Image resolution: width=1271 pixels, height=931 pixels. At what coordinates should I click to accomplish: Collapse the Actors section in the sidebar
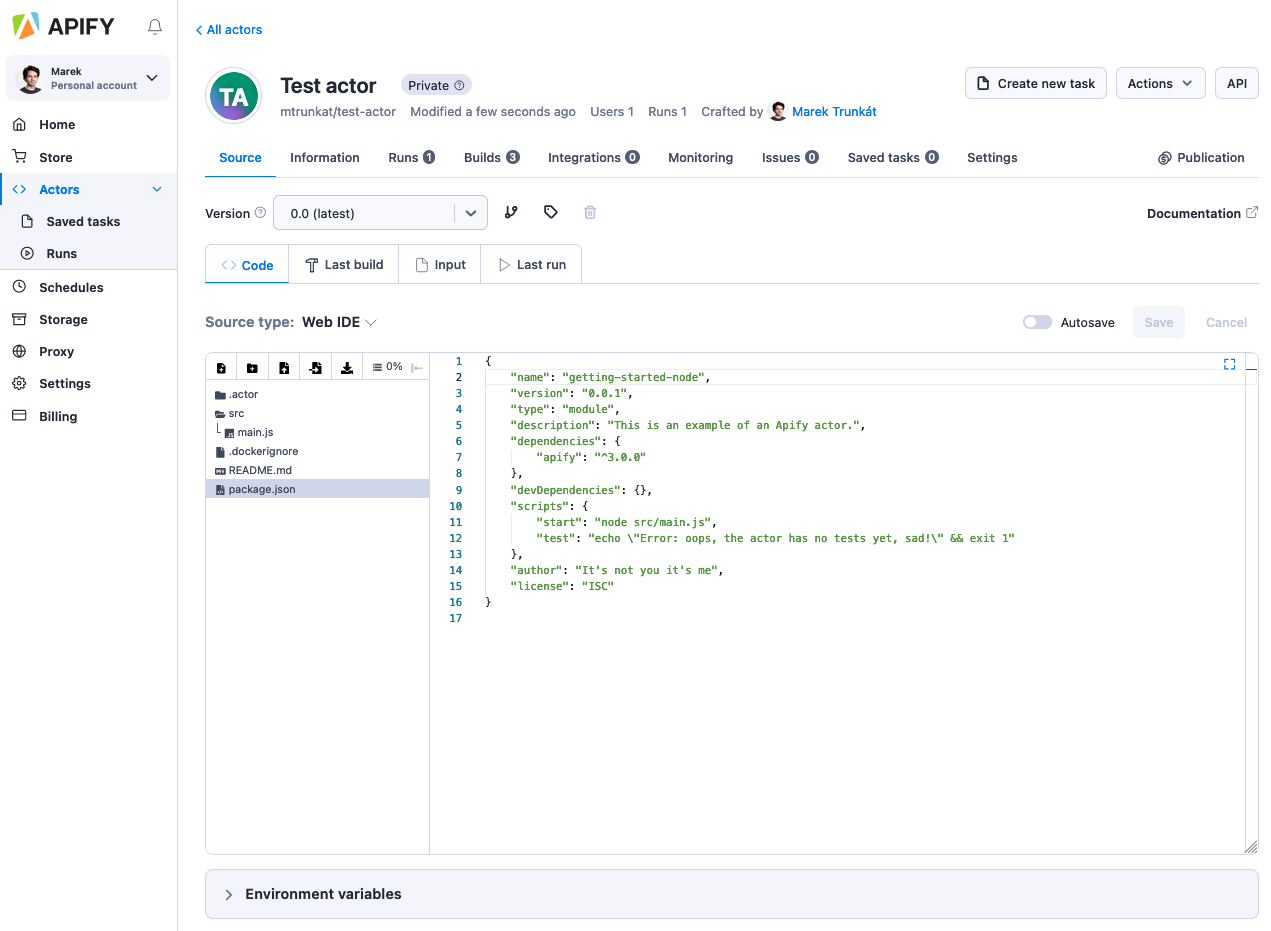pyautogui.click(x=156, y=188)
